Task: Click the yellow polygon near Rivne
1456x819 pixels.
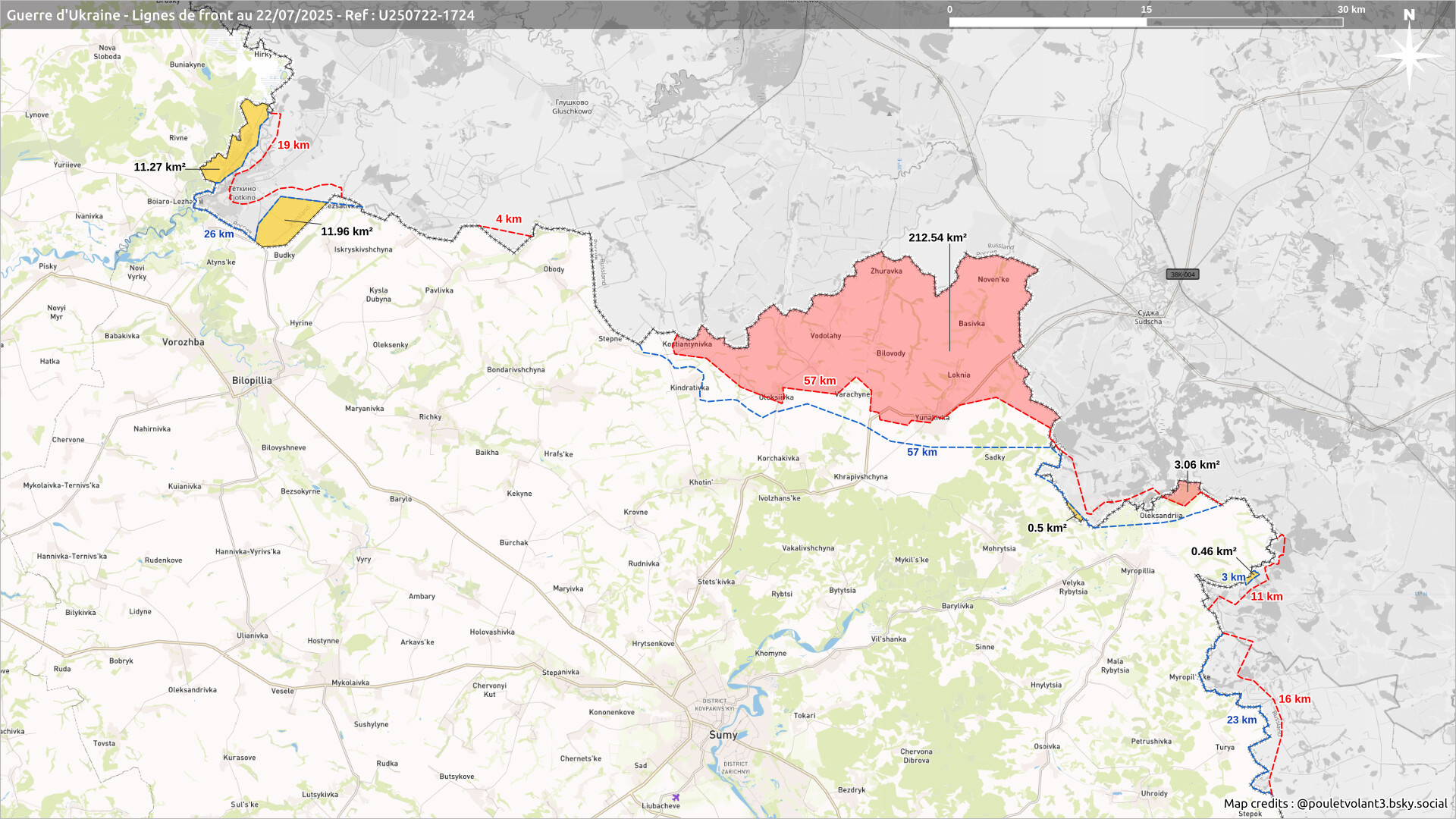Action: pyautogui.click(x=237, y=144)
